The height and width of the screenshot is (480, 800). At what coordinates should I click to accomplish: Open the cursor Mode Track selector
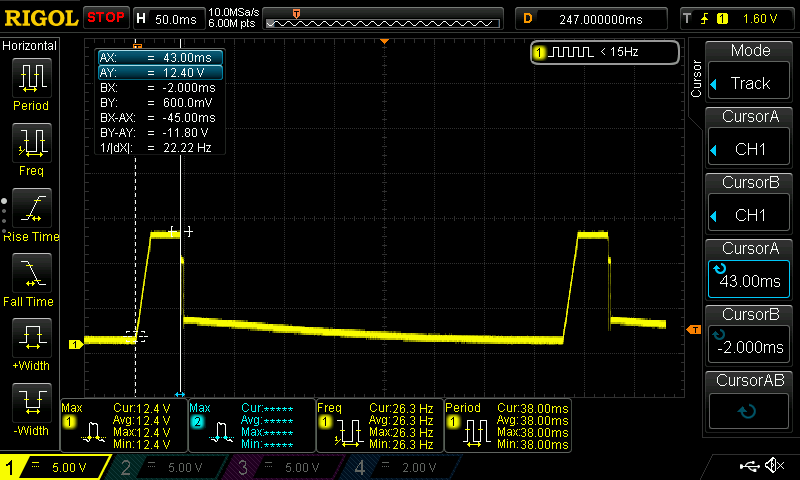pyautogui.click(x=750, y=73)
